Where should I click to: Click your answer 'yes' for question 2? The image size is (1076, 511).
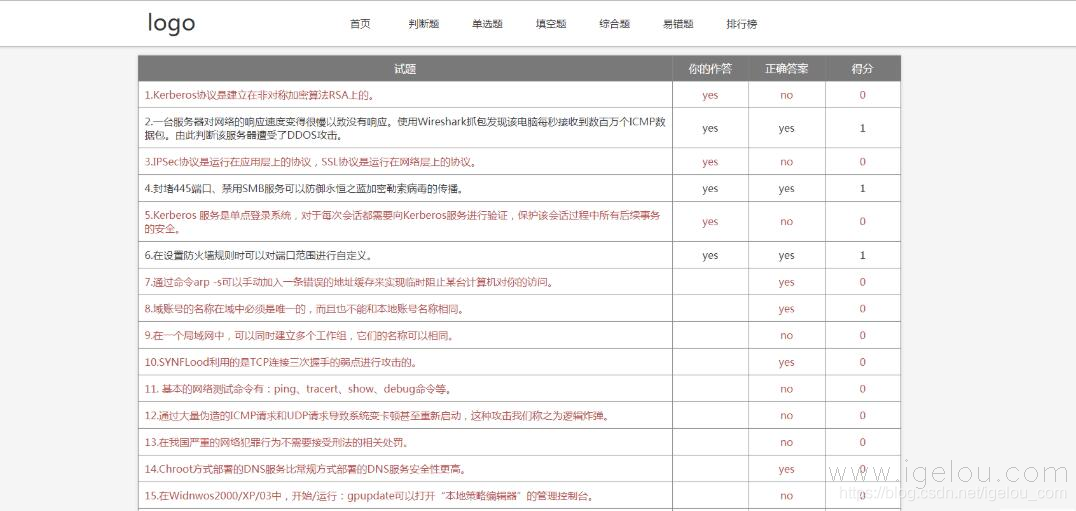[x=710, y=128]
